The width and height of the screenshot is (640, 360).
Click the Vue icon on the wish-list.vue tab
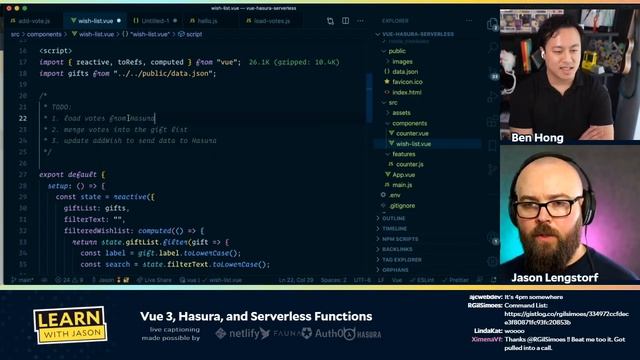coord(73,20)
